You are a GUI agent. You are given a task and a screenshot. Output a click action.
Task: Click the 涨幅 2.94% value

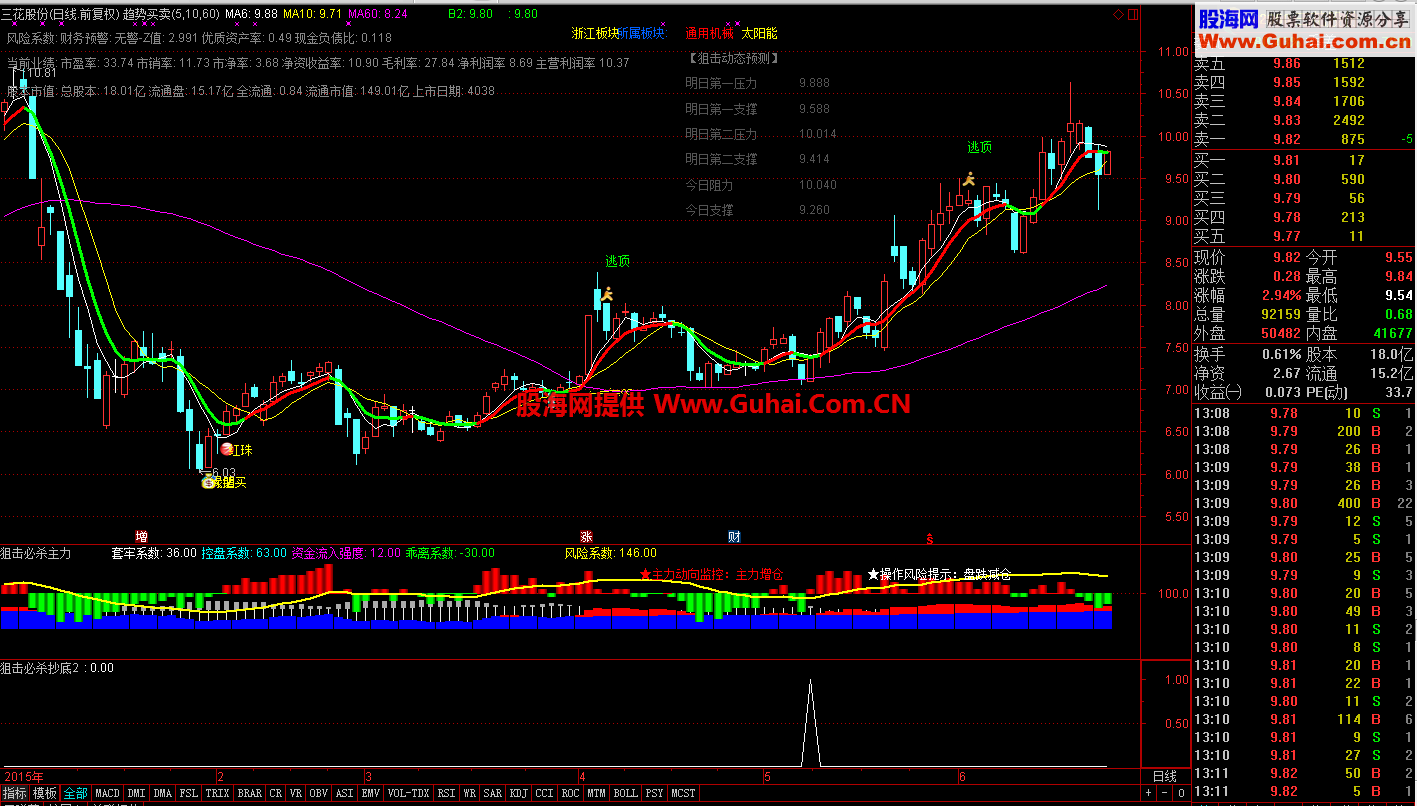[x=1280, y=295]
